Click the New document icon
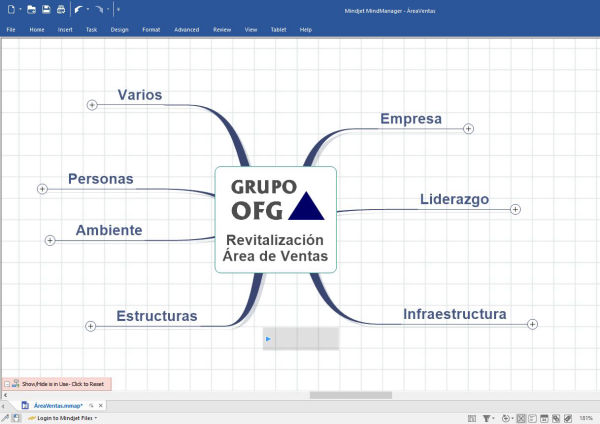The width and height of the screenshot is (600, 424). pyautogui.click(x=11, y=10)
